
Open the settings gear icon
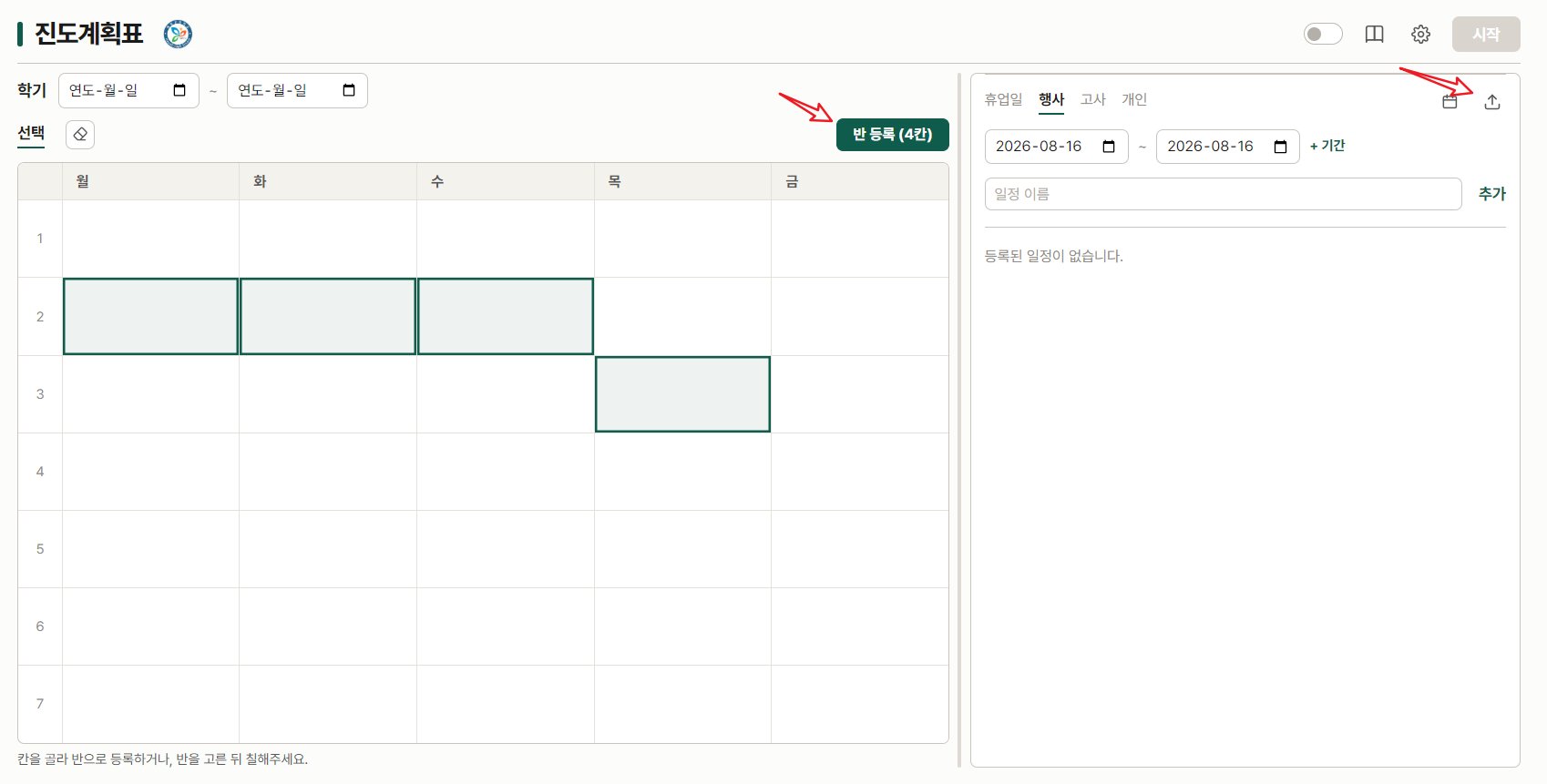pos(1420,35)
